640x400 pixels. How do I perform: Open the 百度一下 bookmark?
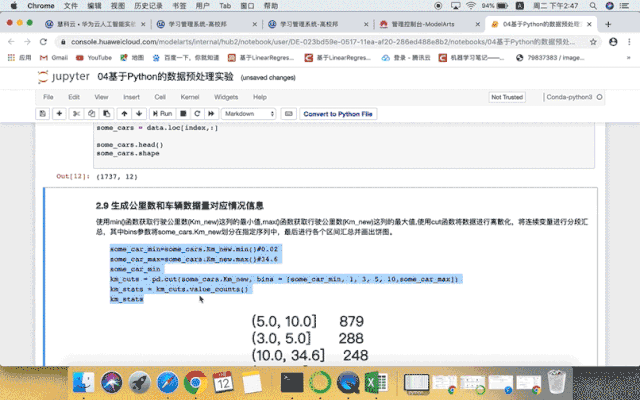pyautogui.click(x=186, y=58)
